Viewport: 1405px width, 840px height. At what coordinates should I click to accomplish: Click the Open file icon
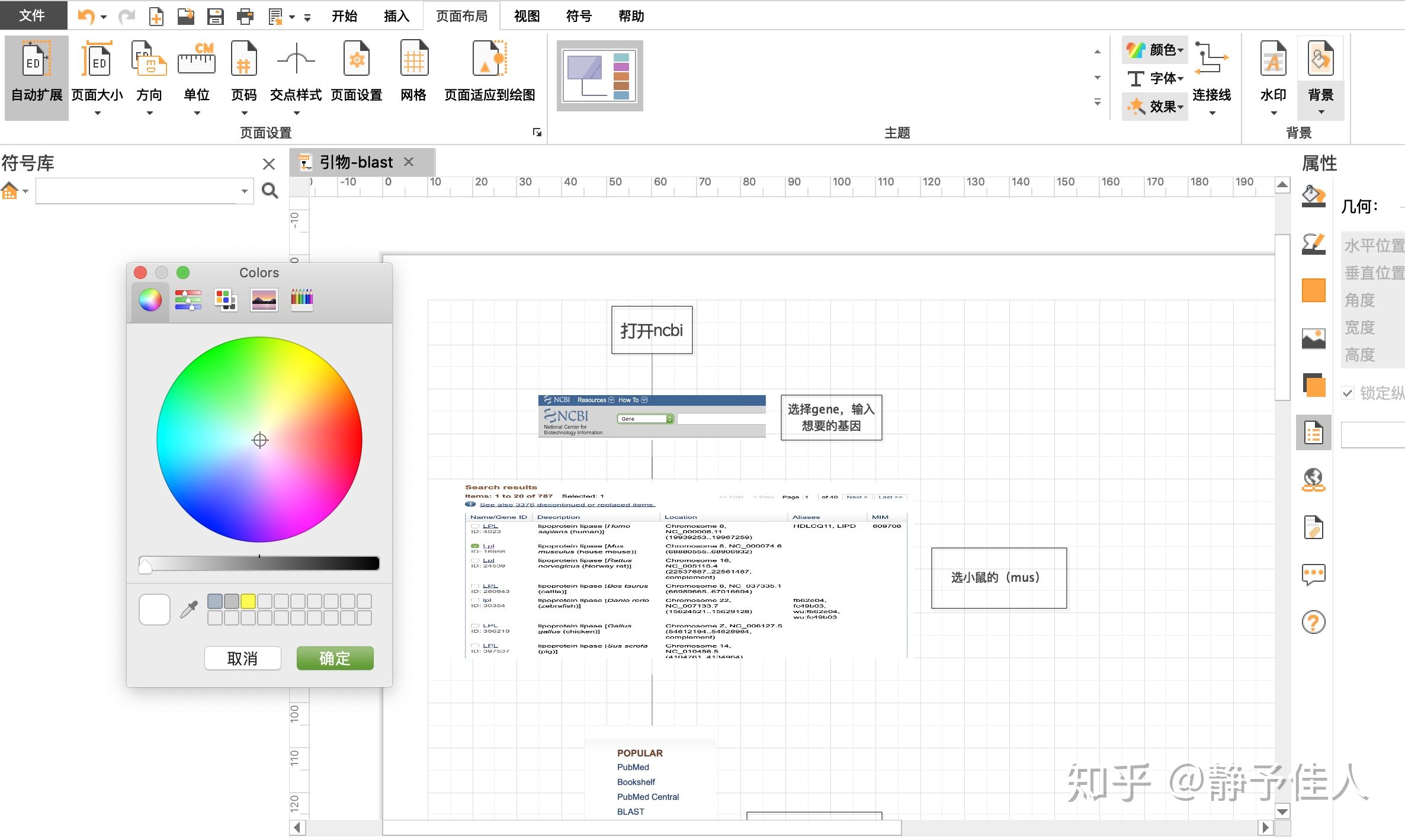click(185, 16)
